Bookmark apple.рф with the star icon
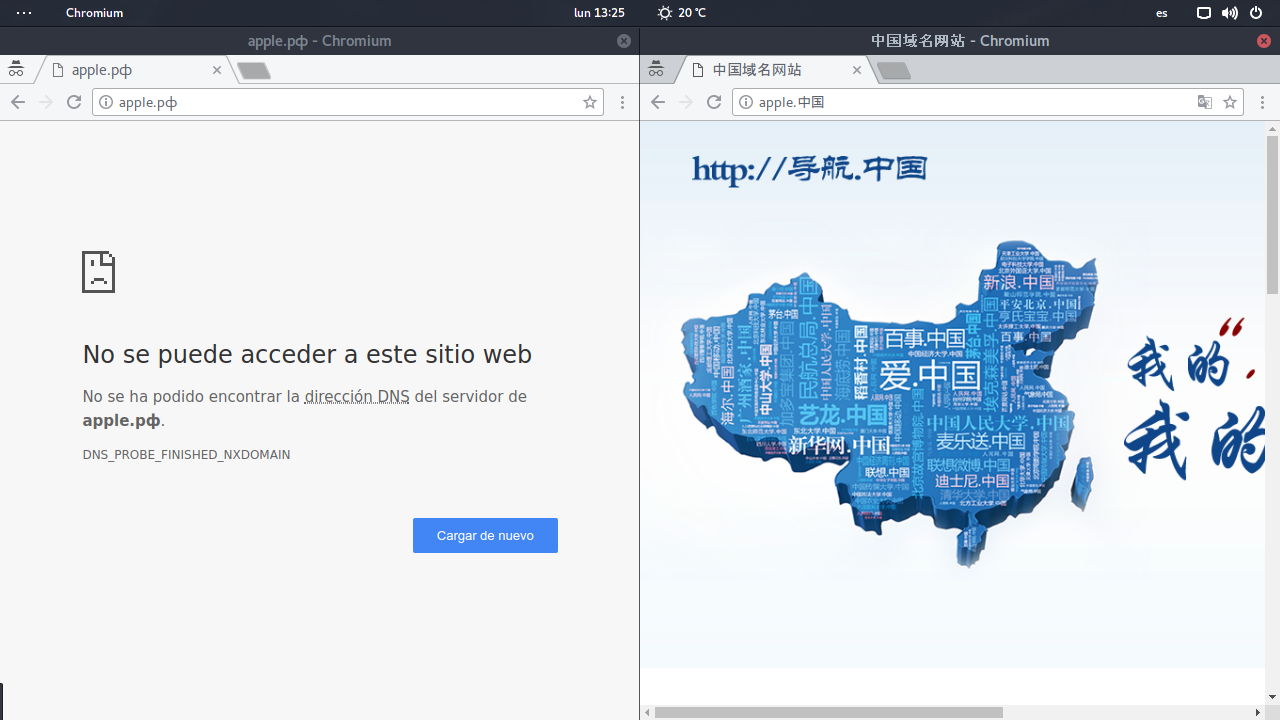1280x720 pixels. pyautogui.click(x=590, y=102)
